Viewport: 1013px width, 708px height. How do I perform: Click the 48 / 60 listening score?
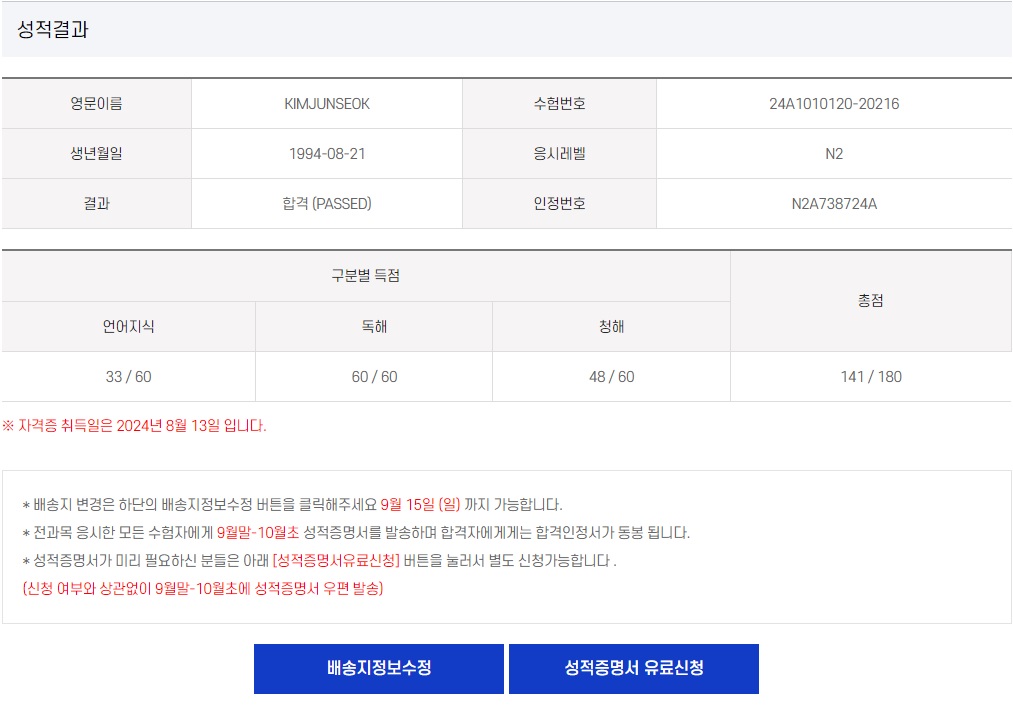click(611, 377)
